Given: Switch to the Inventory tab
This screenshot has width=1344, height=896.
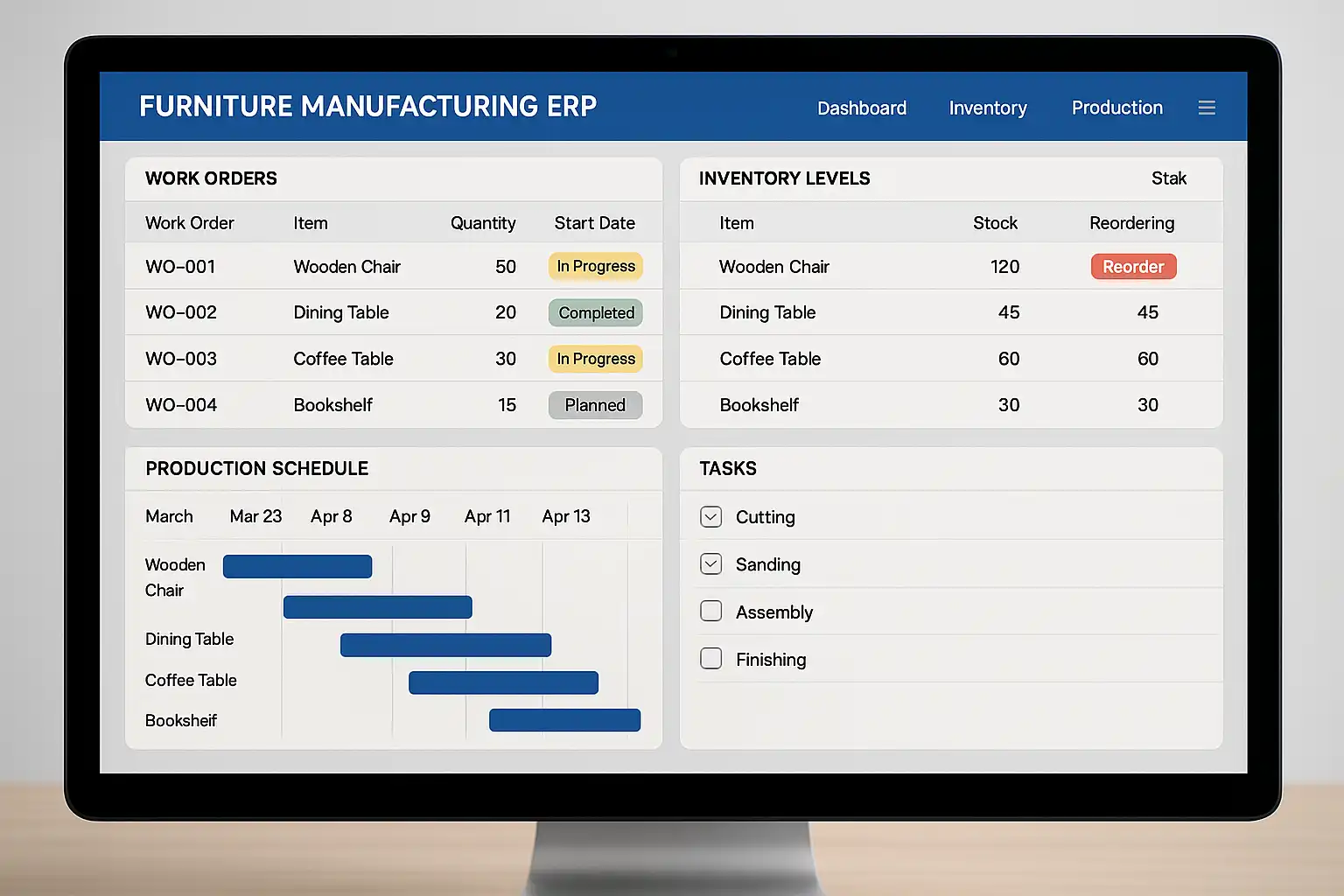Looking at the screenshot, I should 988,108.
